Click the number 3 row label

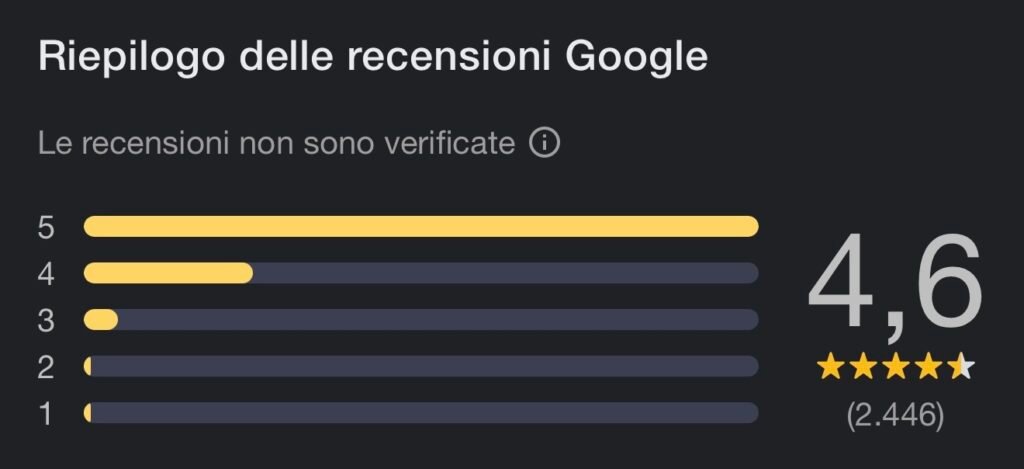pos(46,320)
